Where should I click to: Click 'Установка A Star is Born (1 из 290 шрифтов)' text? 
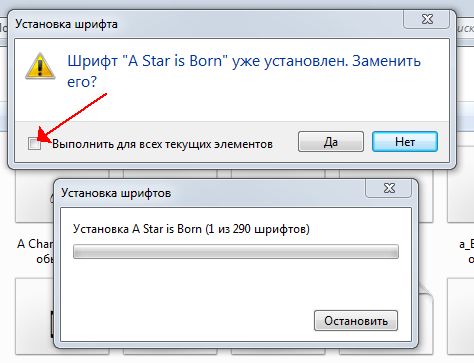click(191, 229)
